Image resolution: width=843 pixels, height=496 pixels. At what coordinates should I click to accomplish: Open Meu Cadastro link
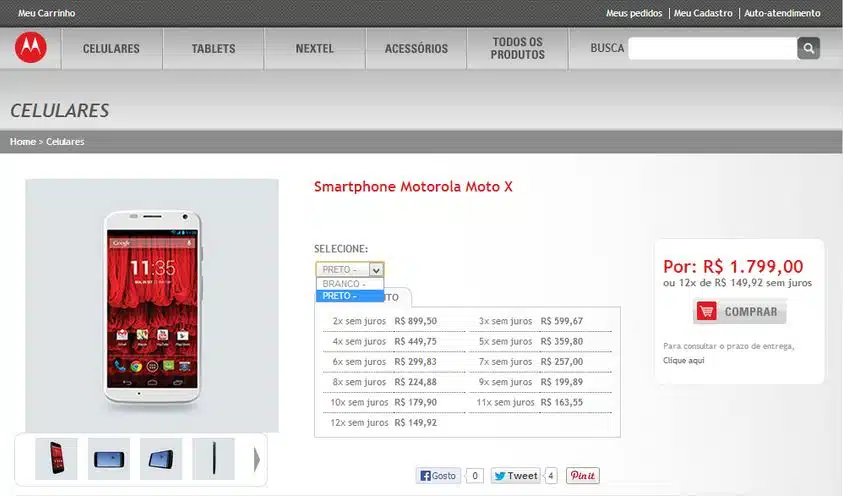pyautogui.click(x=703, y=13)
